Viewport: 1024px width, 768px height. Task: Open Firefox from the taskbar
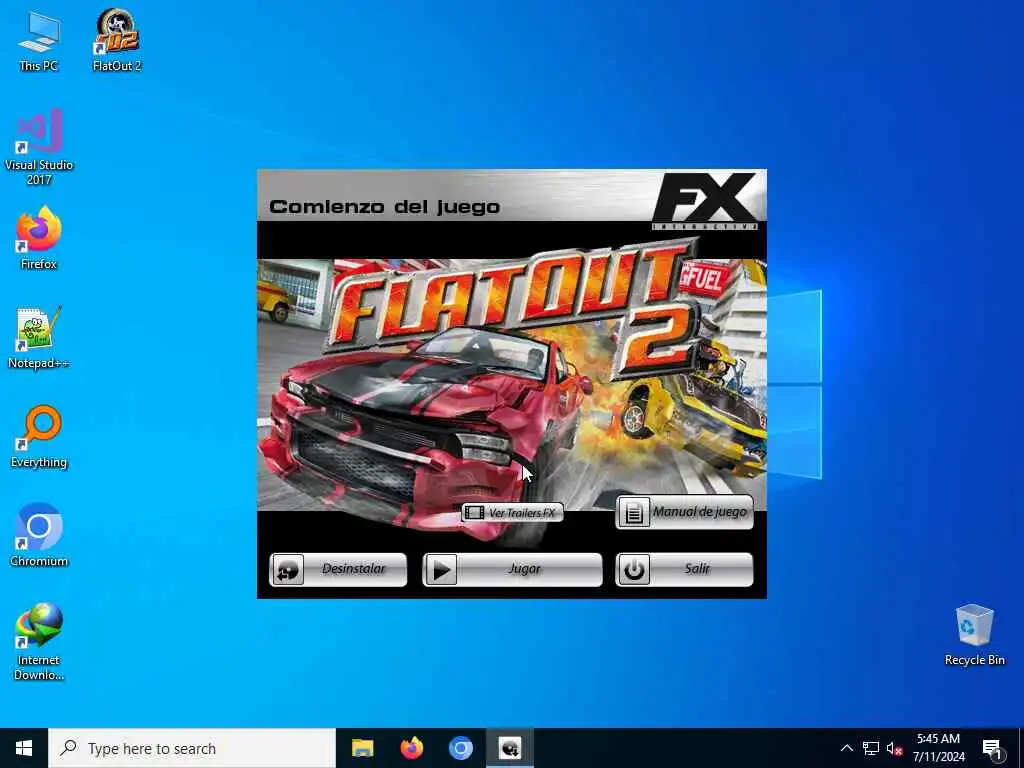click(411, 748)
